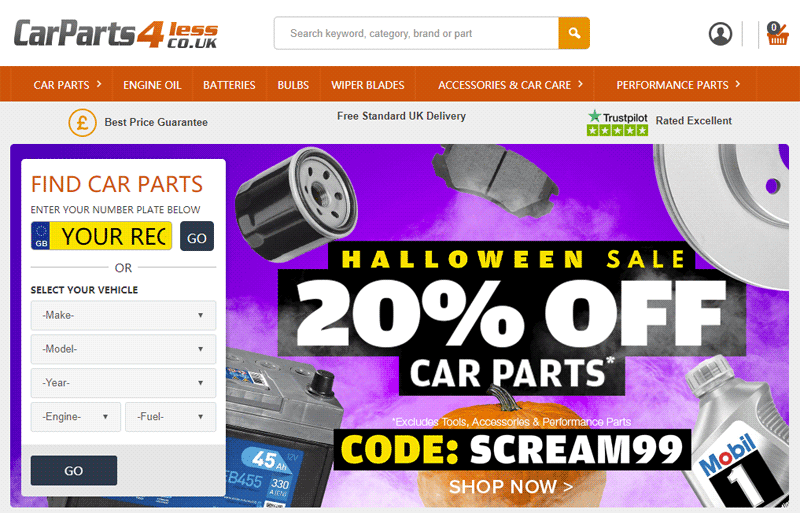Open the user account icon
The width and height of the screenshot is (800, 513).
pyautogui.click(x=720, y=34)
